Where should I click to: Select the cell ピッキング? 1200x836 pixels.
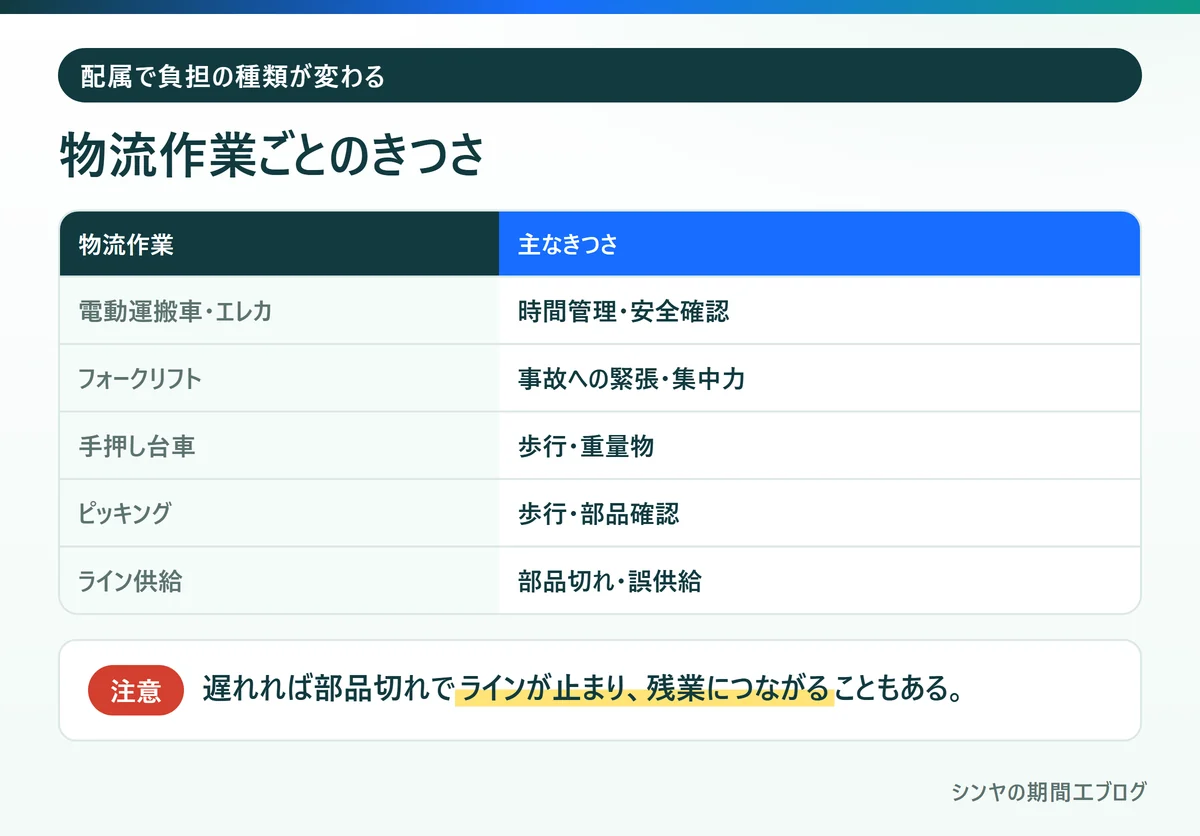click(x=279, y=513)
